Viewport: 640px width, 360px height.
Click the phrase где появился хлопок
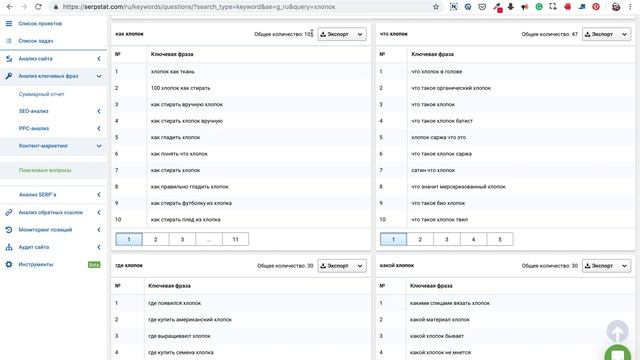[x=175, y=303]
